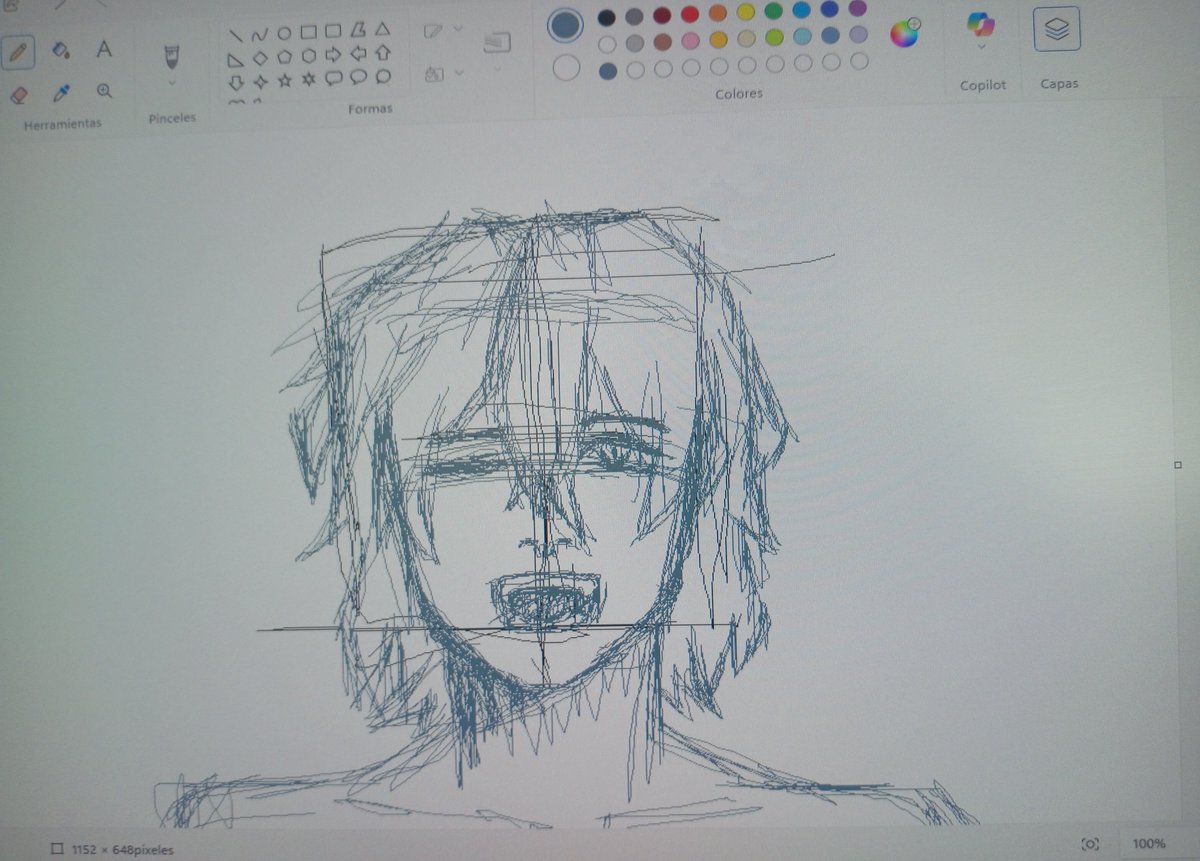1200x861 pixels.
Task: Select the Brush in Pinceles group
Action: [x=172, y=56]
